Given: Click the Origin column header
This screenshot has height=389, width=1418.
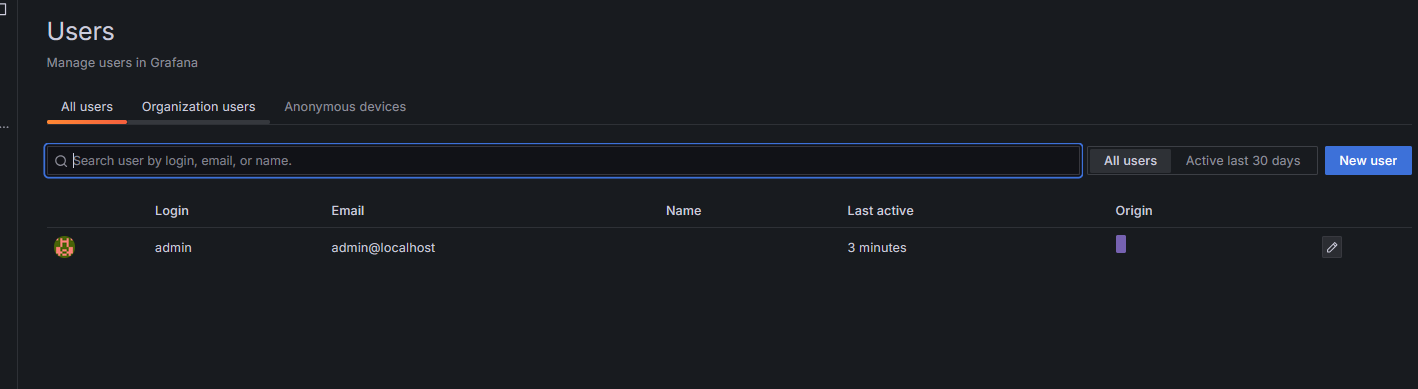Looking at the screenshot, I should click(1134, 211).
